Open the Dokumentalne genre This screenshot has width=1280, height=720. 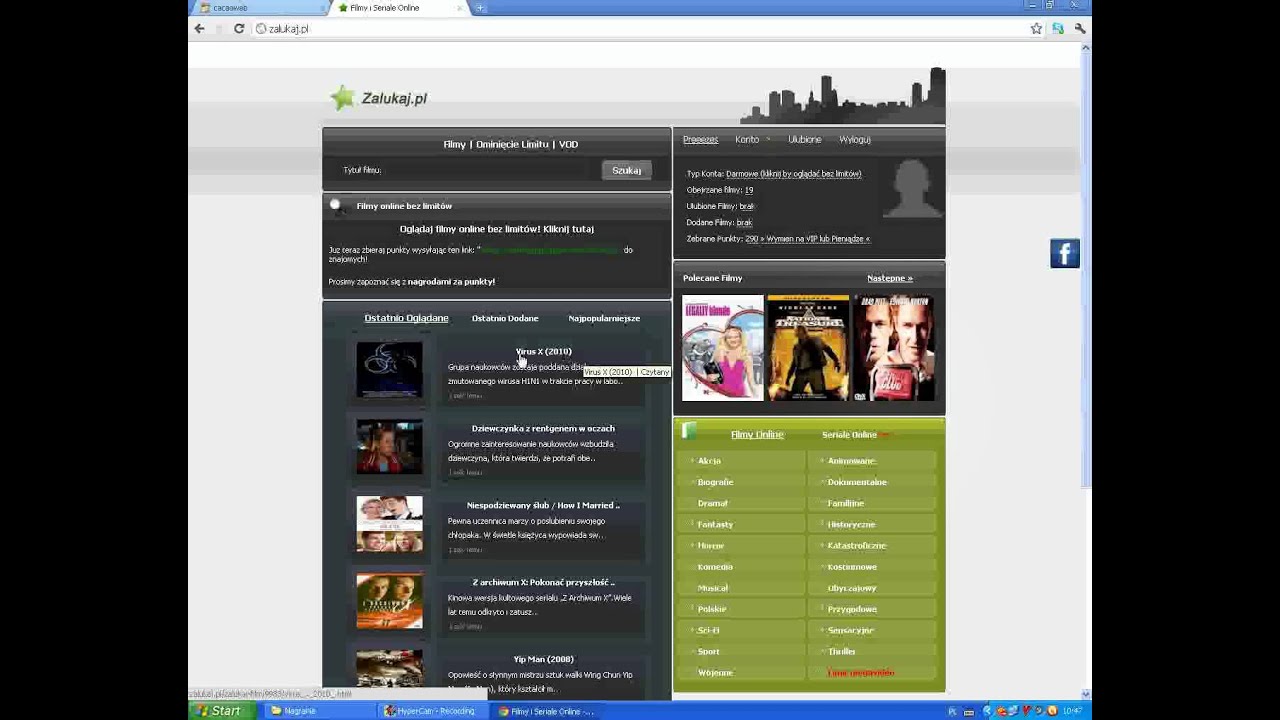857,482
